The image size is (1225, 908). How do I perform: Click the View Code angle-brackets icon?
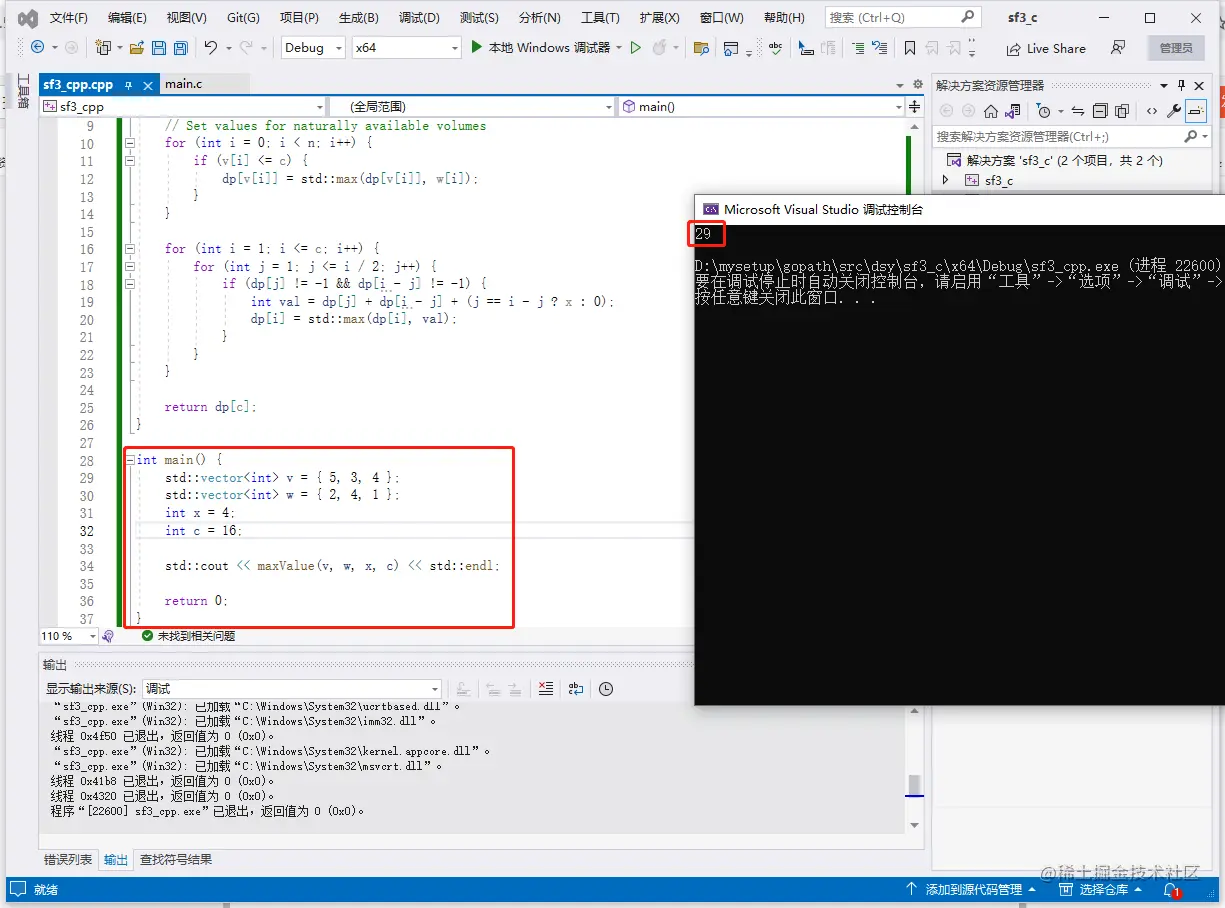[x=1152, y=111]
